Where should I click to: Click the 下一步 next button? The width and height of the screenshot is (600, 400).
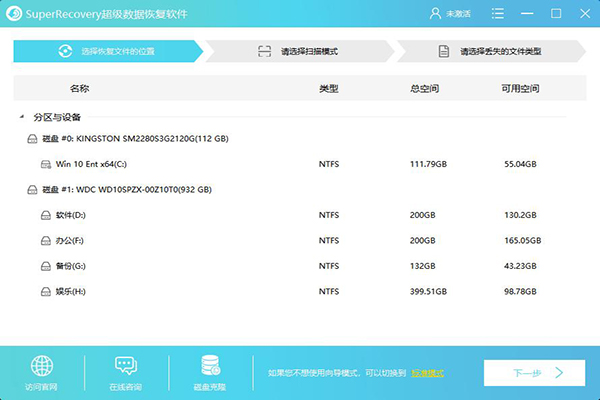pos(534,373)
